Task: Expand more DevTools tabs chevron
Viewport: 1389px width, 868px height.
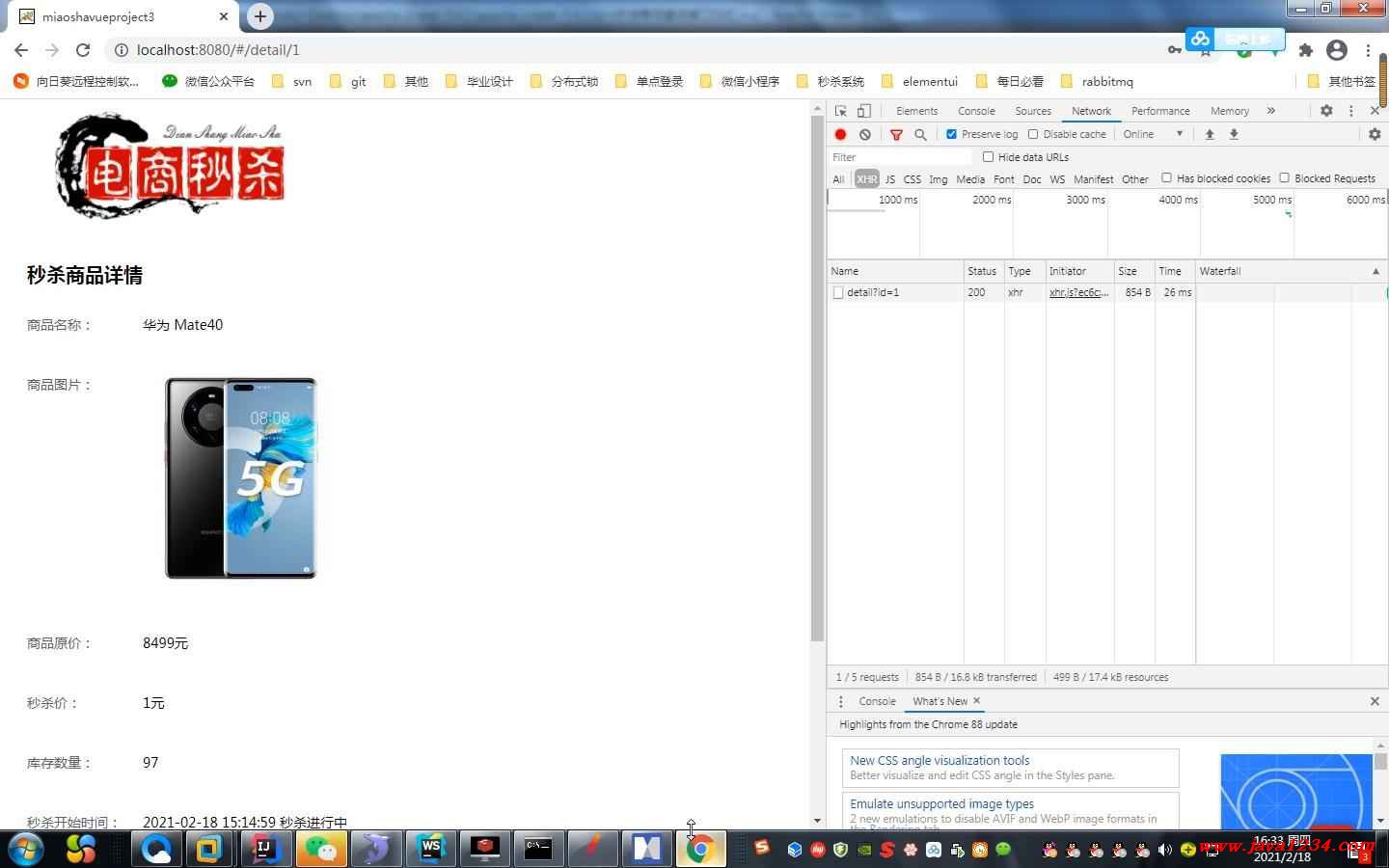Action: tap(1271, 111)
